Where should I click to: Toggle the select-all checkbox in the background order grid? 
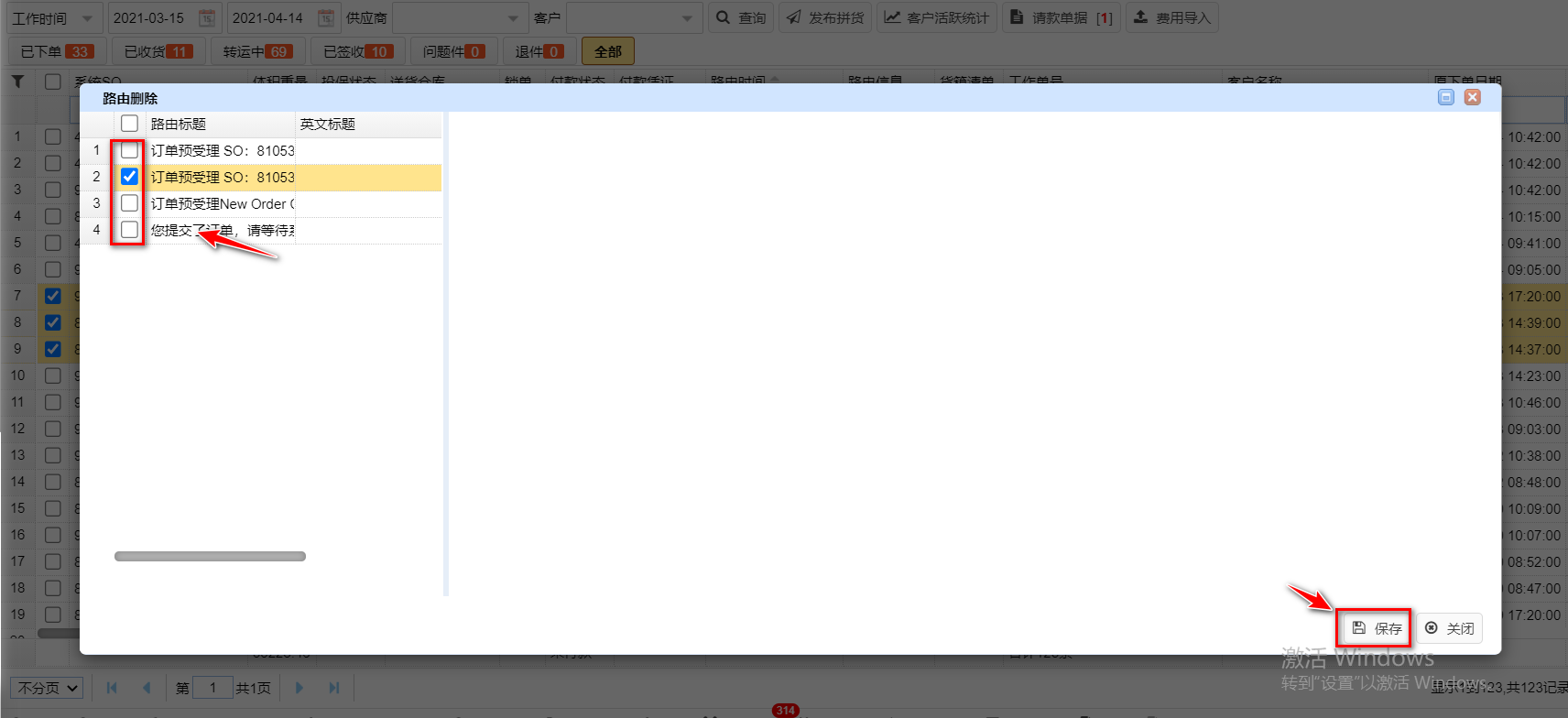[x=53, y=82]
